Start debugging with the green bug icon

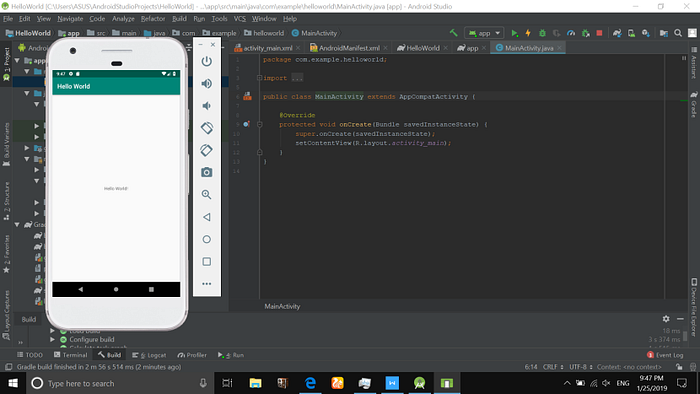(x=542, y=33)
